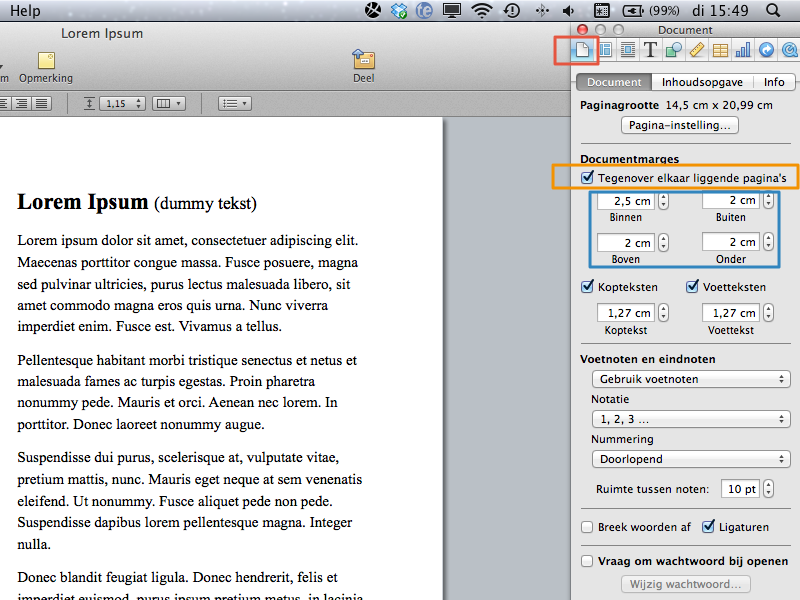The width and height of the screenshot is (800, 600).
Task: Click the Onder margin 2 cm field
Action: click(x=731, y=242)
